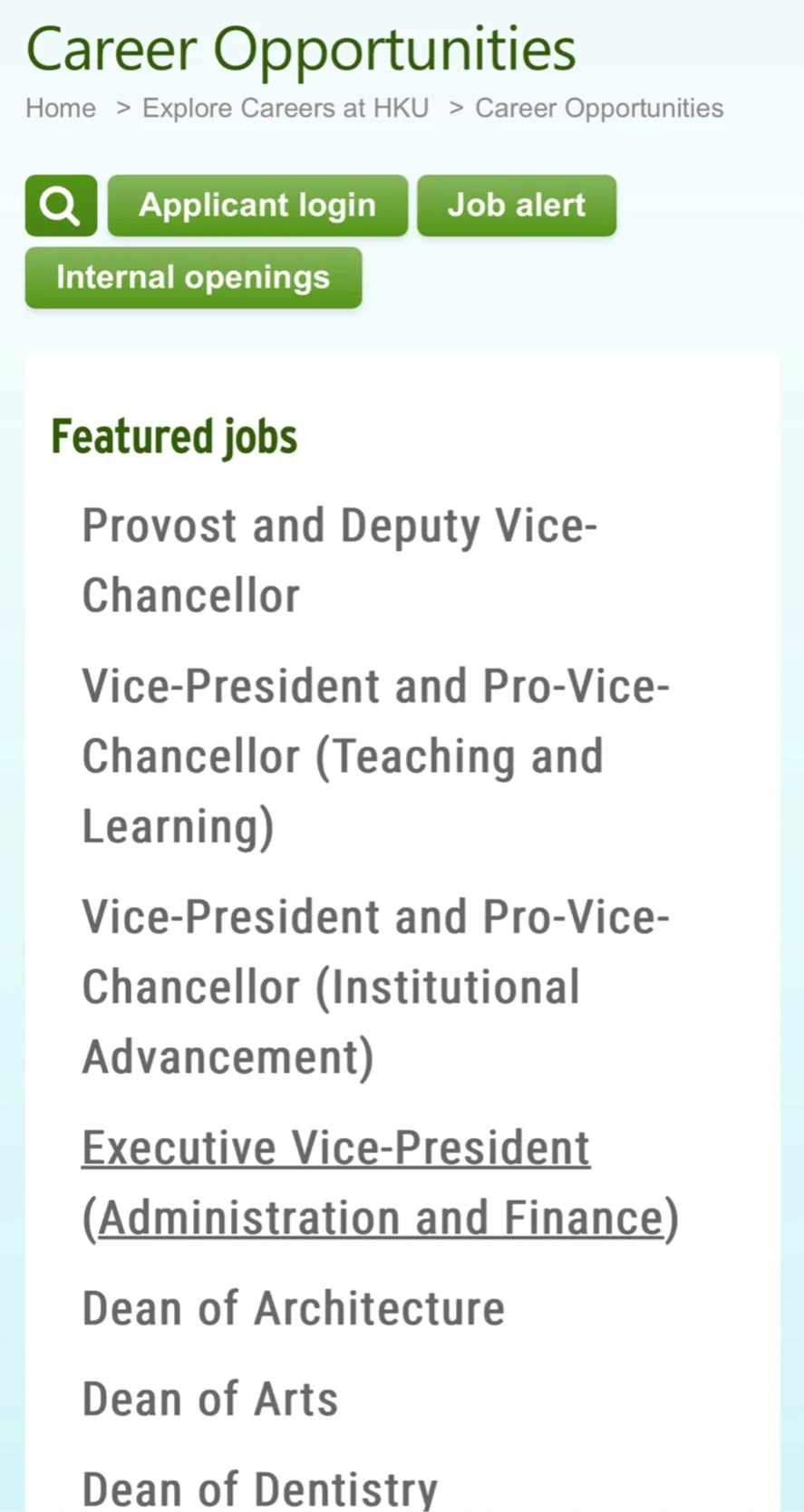Select Career Opportunities breadcrumb item
The height and width of the screenshot is (1512, 804).
(x=599, y=108)
